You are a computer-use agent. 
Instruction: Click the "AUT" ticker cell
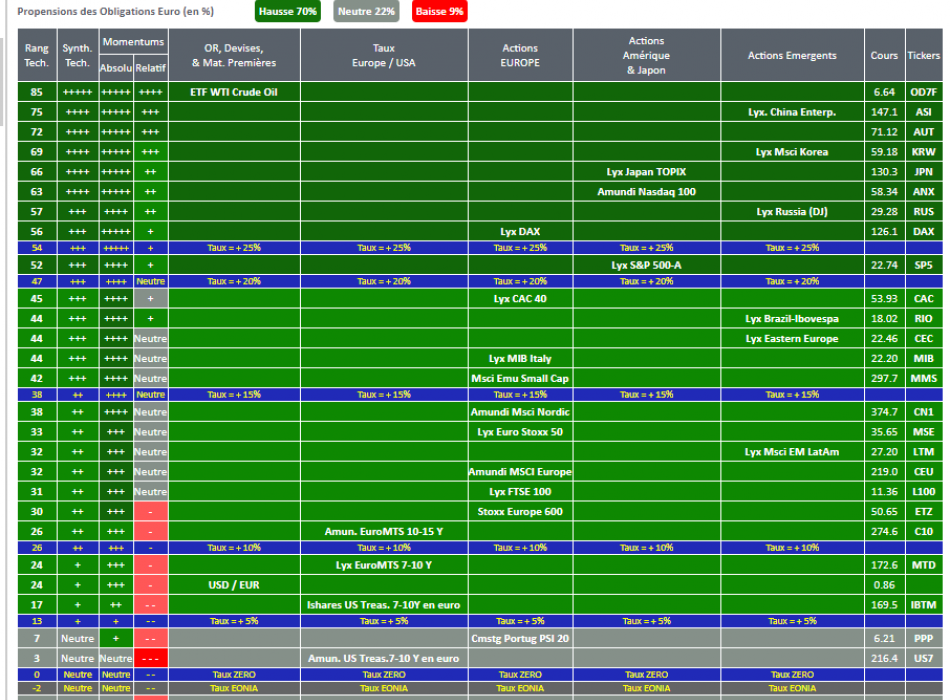[923, 132]
